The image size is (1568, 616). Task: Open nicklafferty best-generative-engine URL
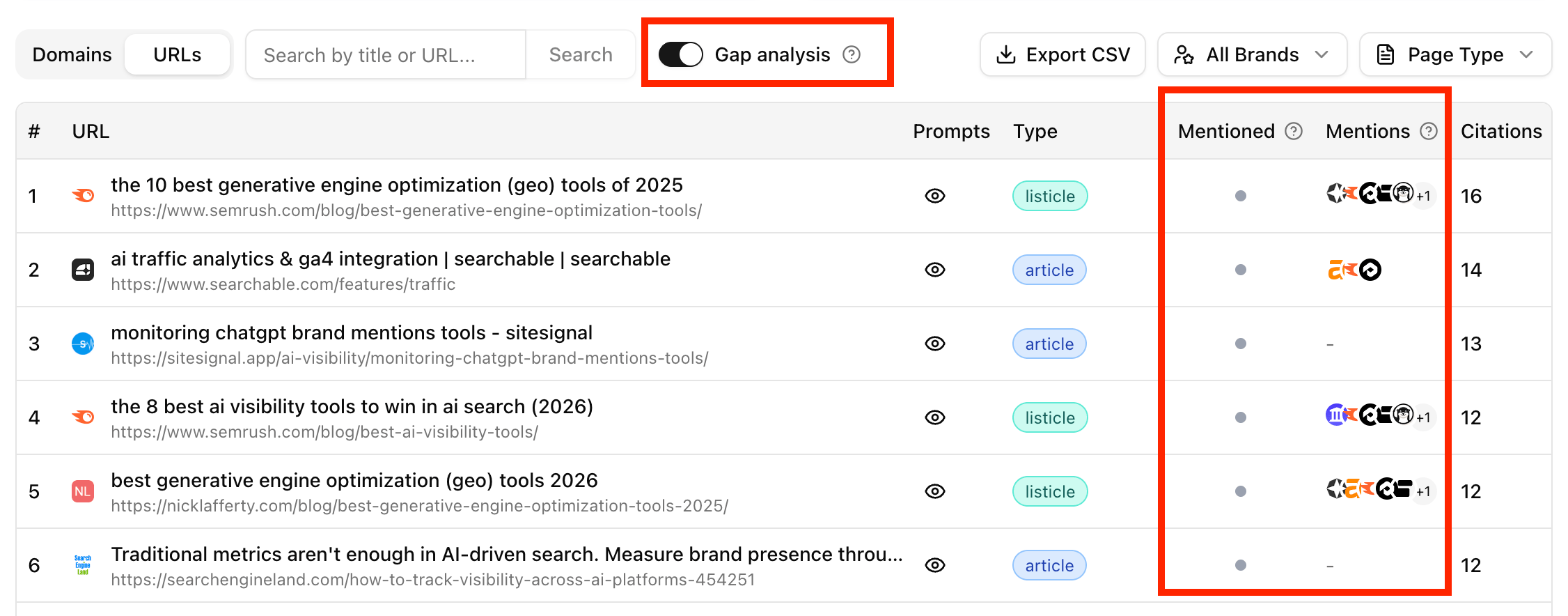(419, 506)
